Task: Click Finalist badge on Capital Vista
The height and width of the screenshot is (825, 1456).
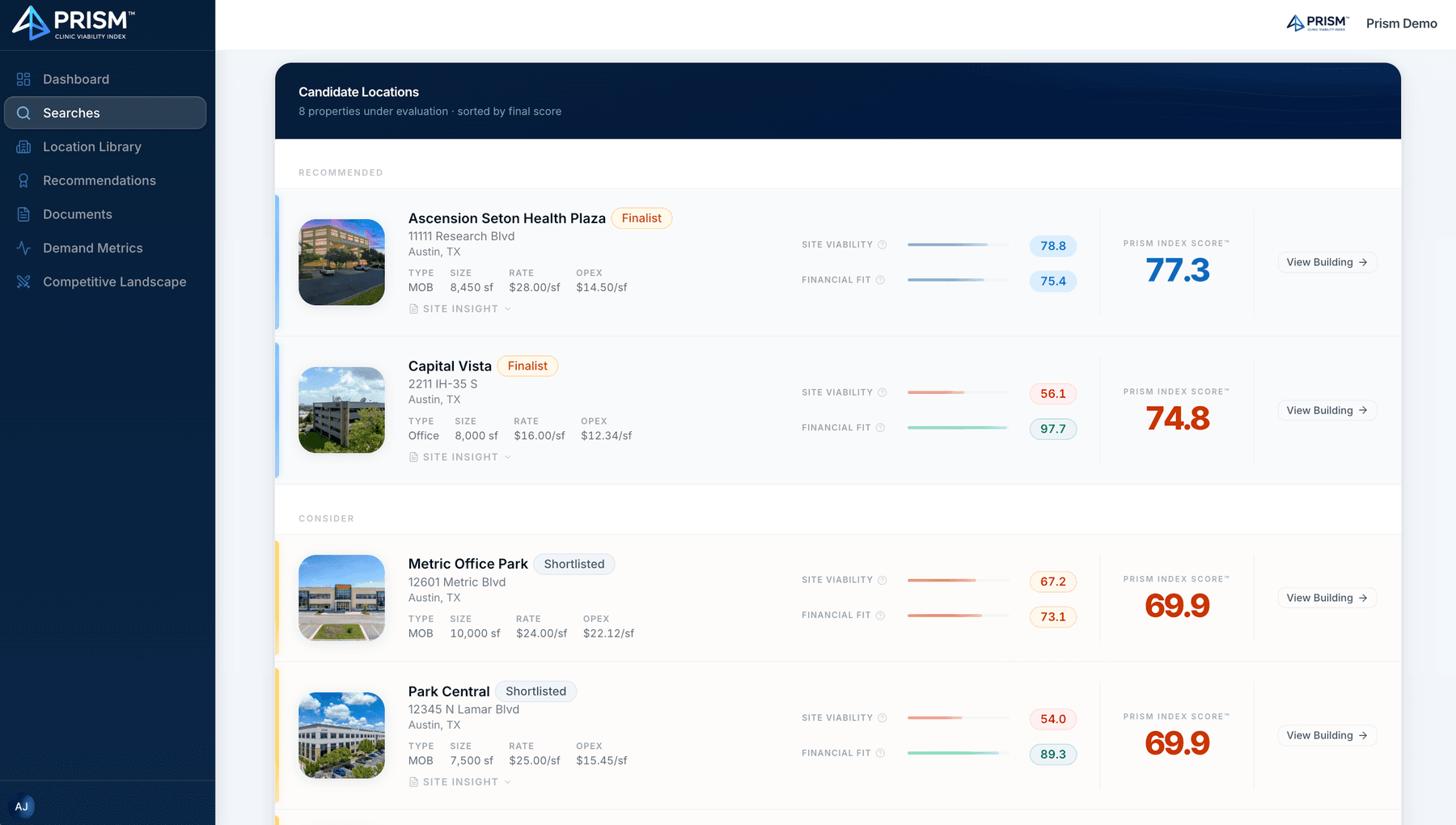Action: 527,366
